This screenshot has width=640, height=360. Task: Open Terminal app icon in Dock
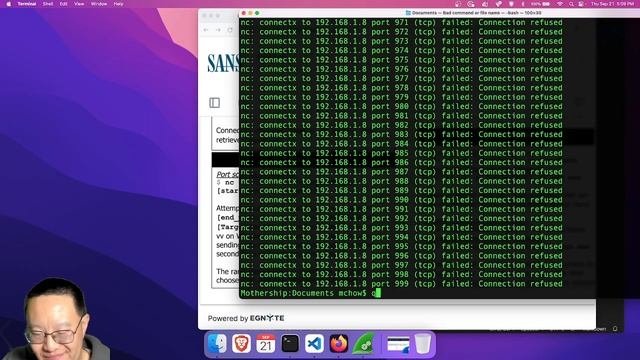pyautogui.click(x=290, y=344)
